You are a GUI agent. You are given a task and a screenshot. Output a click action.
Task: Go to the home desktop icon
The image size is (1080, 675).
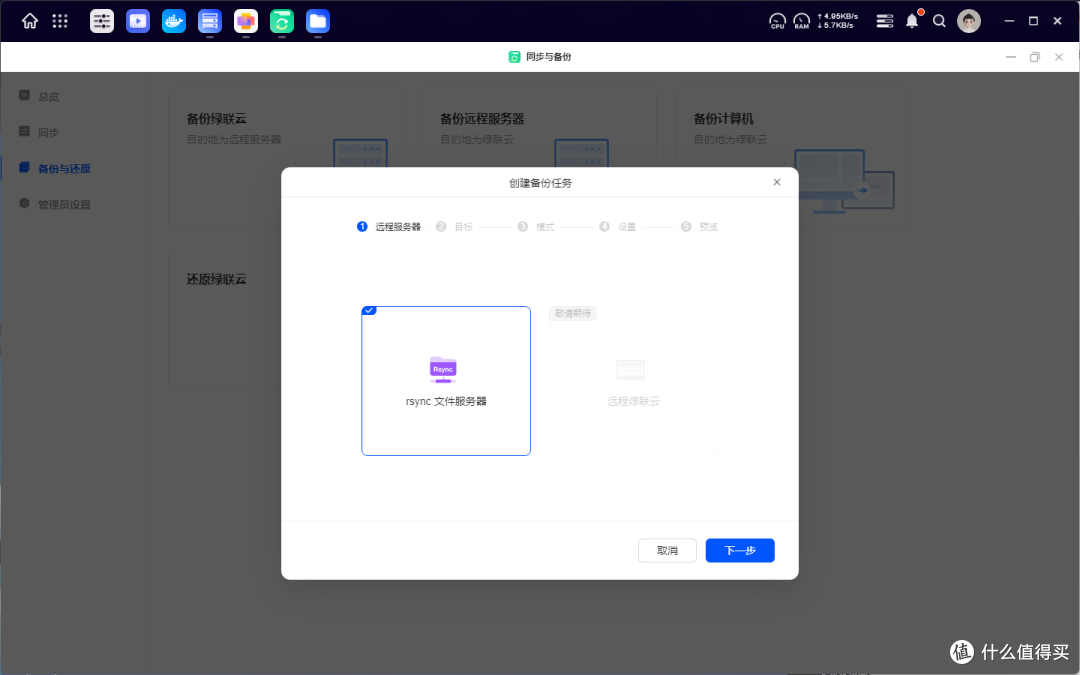30,21
